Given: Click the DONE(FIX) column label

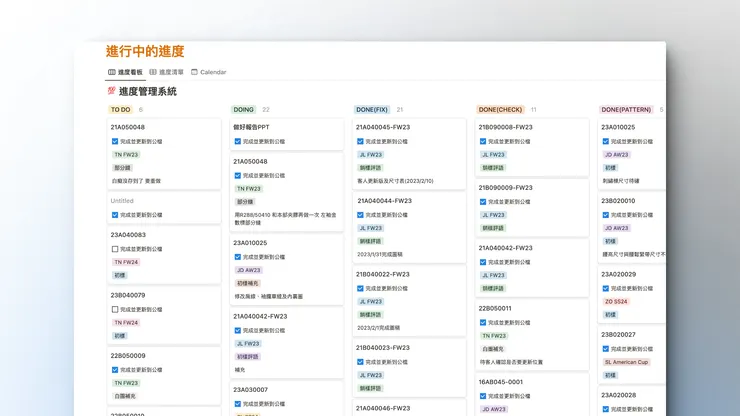Looking at the screenshot, I should 372,110.
